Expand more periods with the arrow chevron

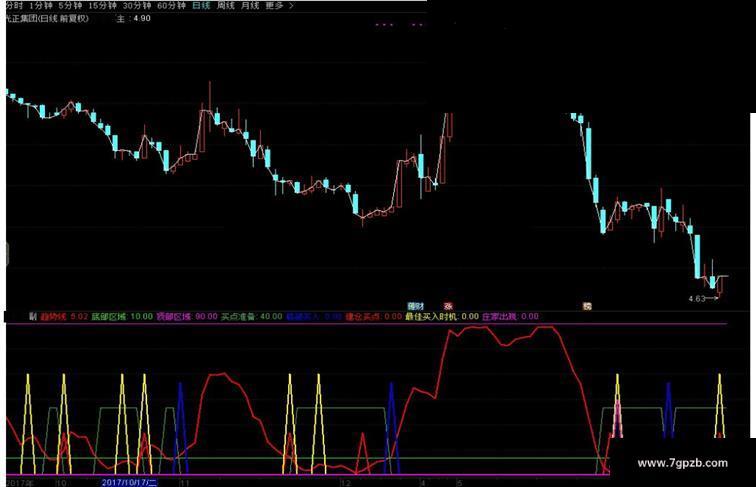click(291, 6)
